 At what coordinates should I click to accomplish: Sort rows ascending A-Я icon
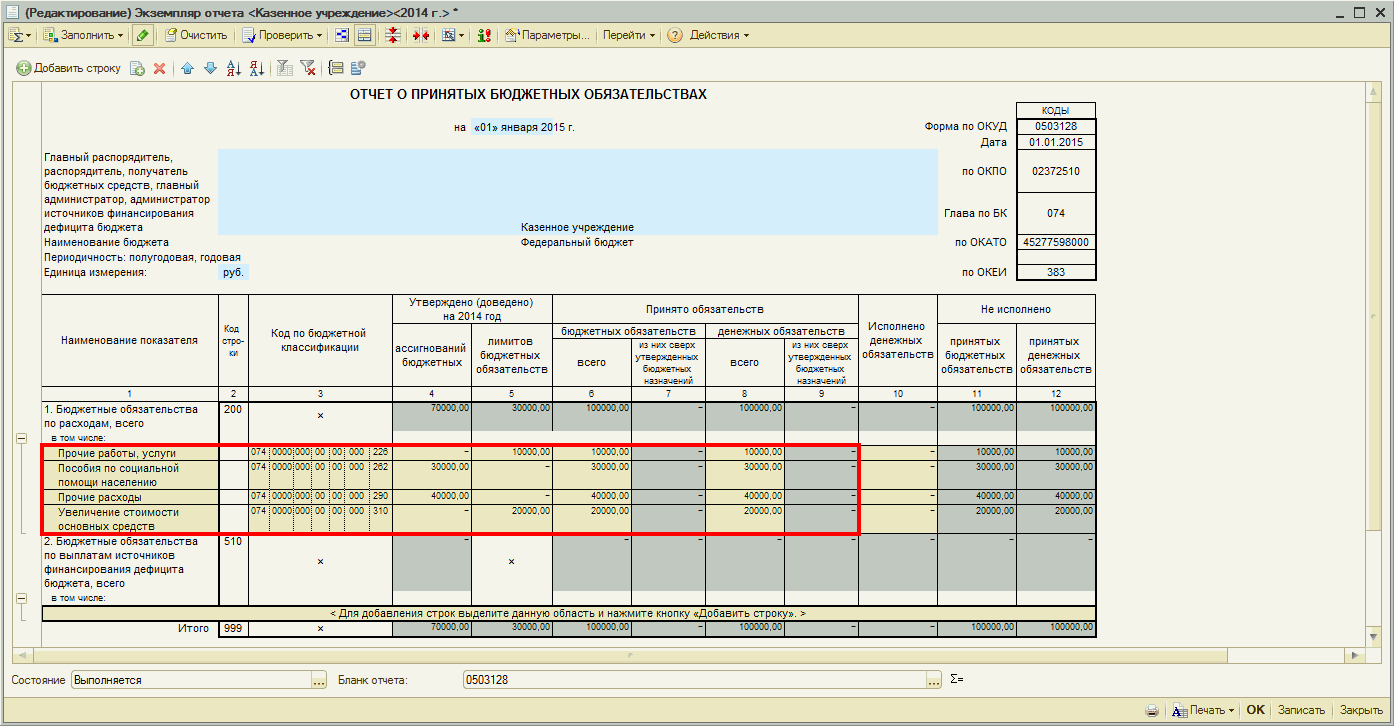234,68
